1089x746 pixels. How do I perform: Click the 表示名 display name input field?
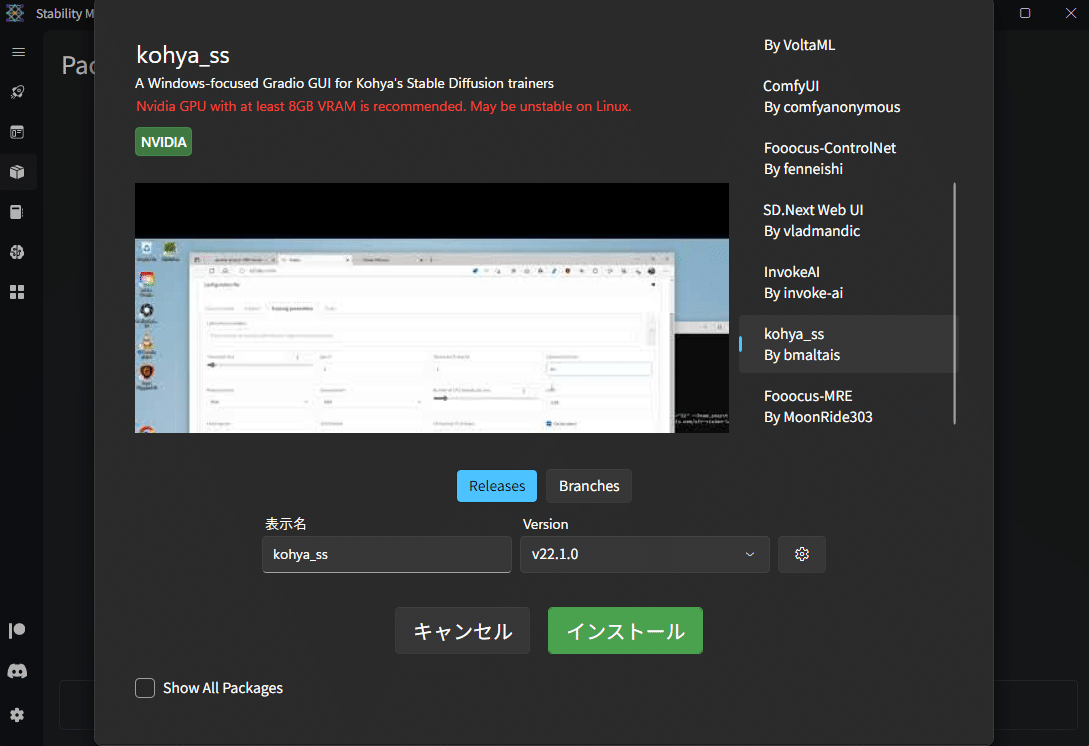[387, 554]
